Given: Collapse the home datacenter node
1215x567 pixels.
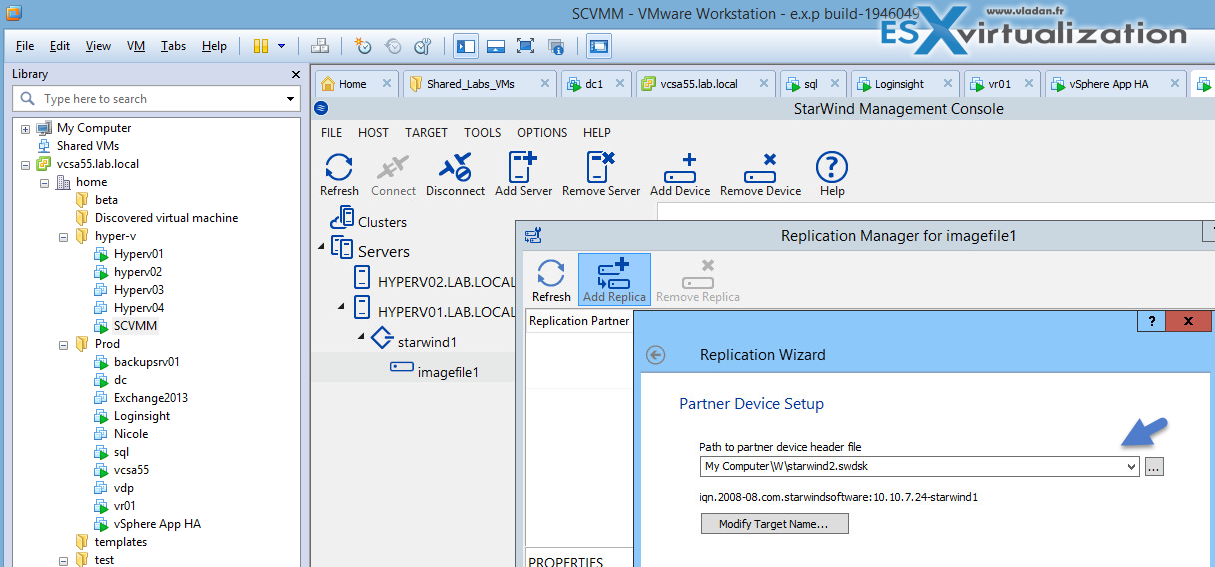Looking at the screenshot, I should point(44,182).
